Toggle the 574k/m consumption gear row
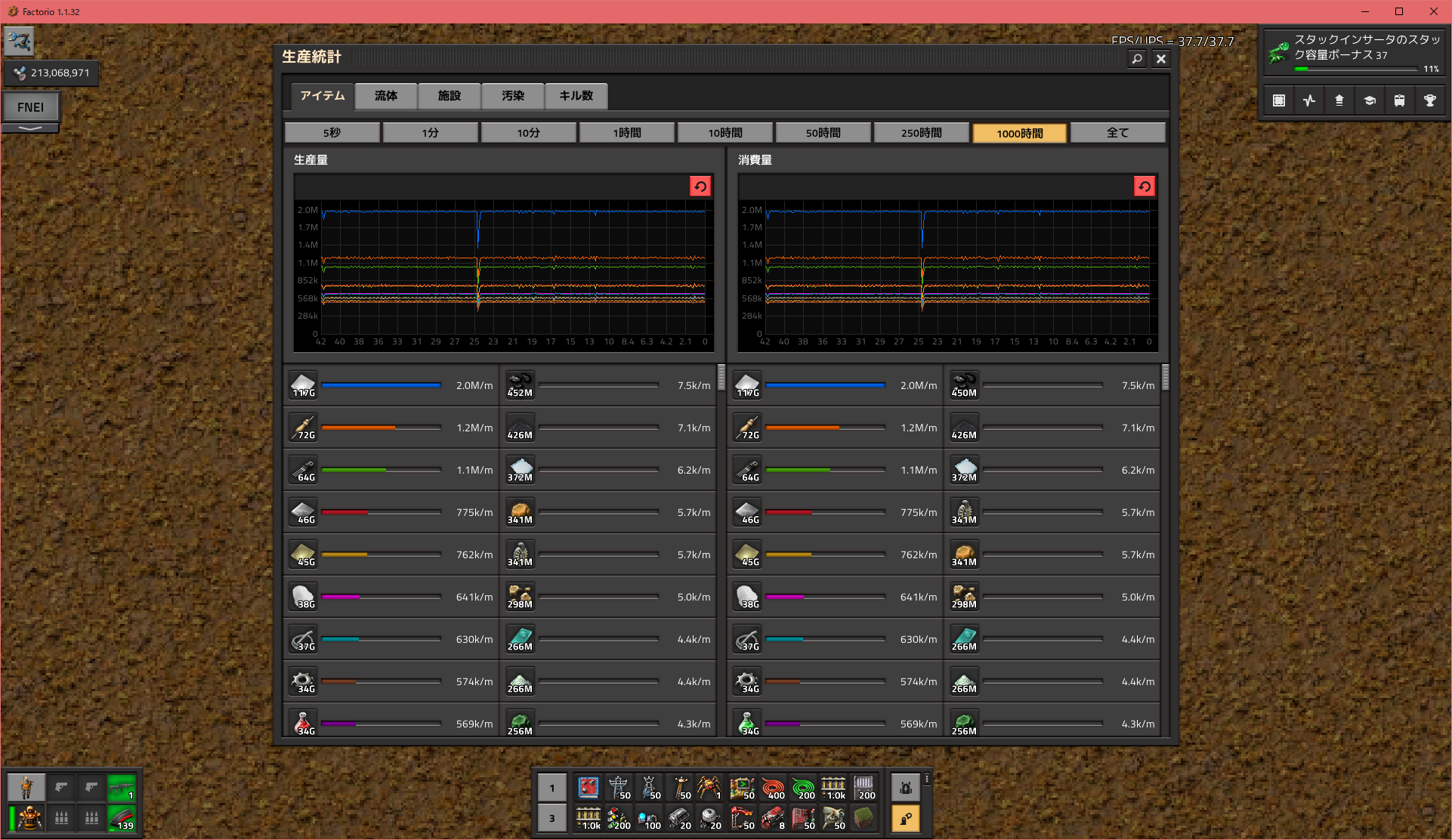Screen dimensions: 1452x840 click(x=836, y=681)
